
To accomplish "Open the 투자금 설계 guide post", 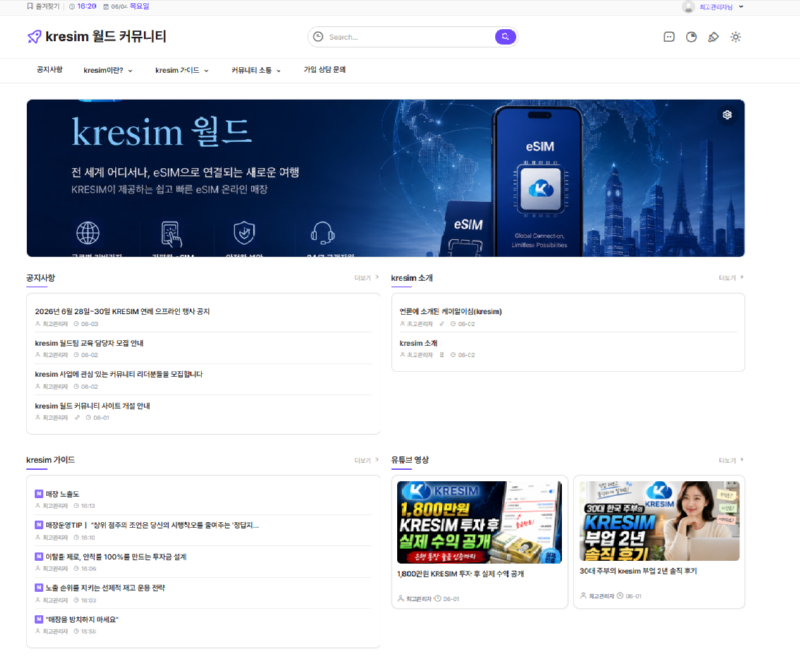I will [116, 556].
